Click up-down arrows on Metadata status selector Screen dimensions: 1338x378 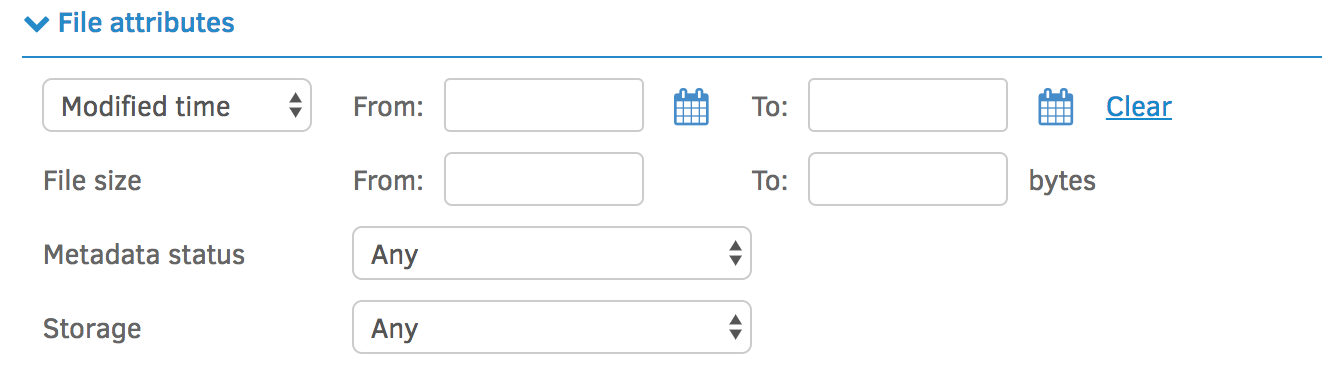[735, 254]
